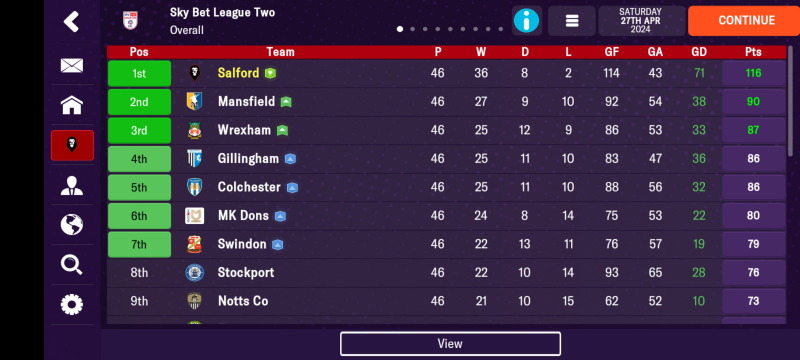Open the manager profile icon
The width and height of the screenshot is (800, 360).
[x=72, y=186]
